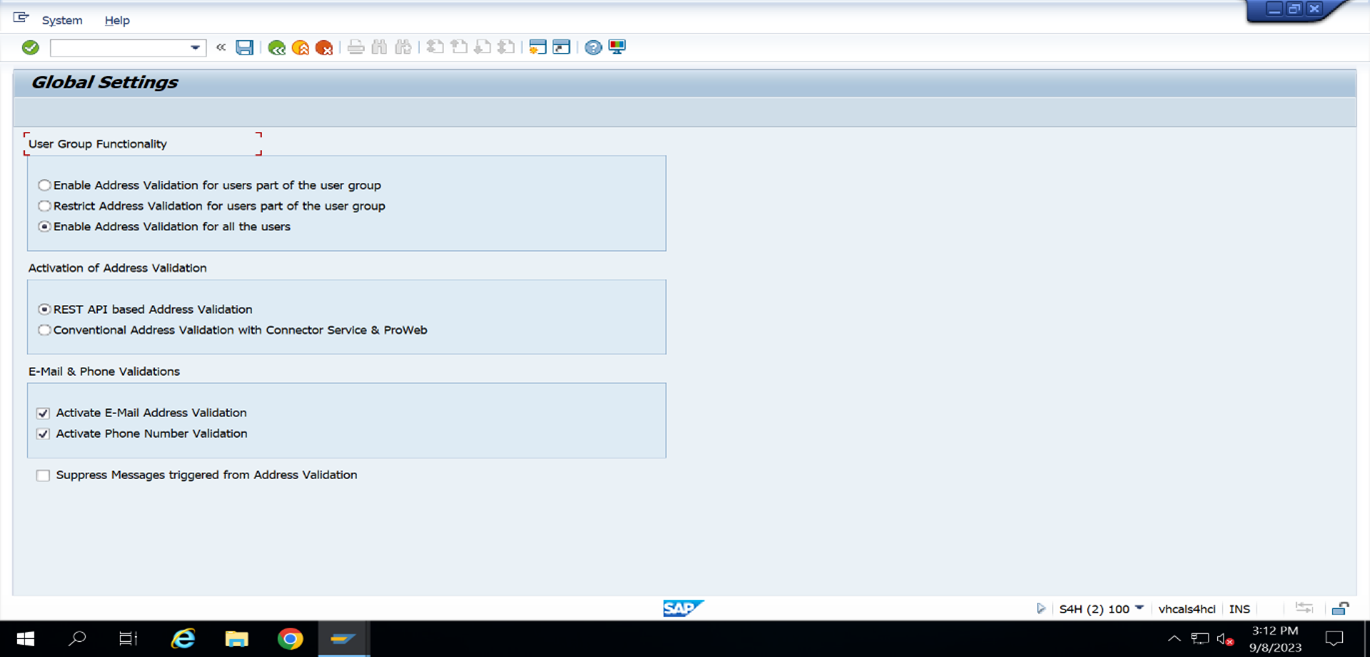Click the Save icon in the toolbar
Viewport: 1370px width, 657px height.
pyautogui.click(x=245, y=47)
